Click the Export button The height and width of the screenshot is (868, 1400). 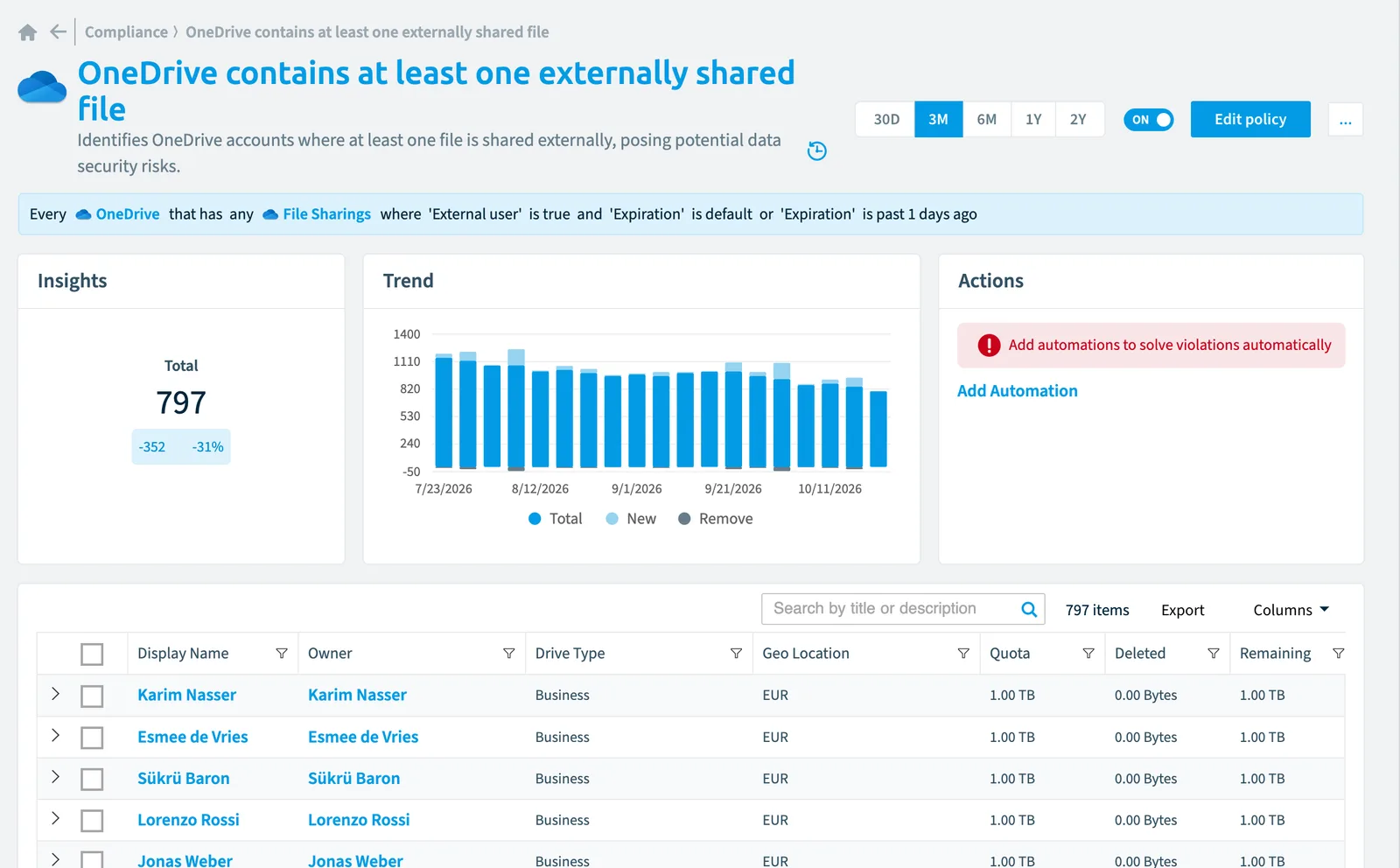1182,610
